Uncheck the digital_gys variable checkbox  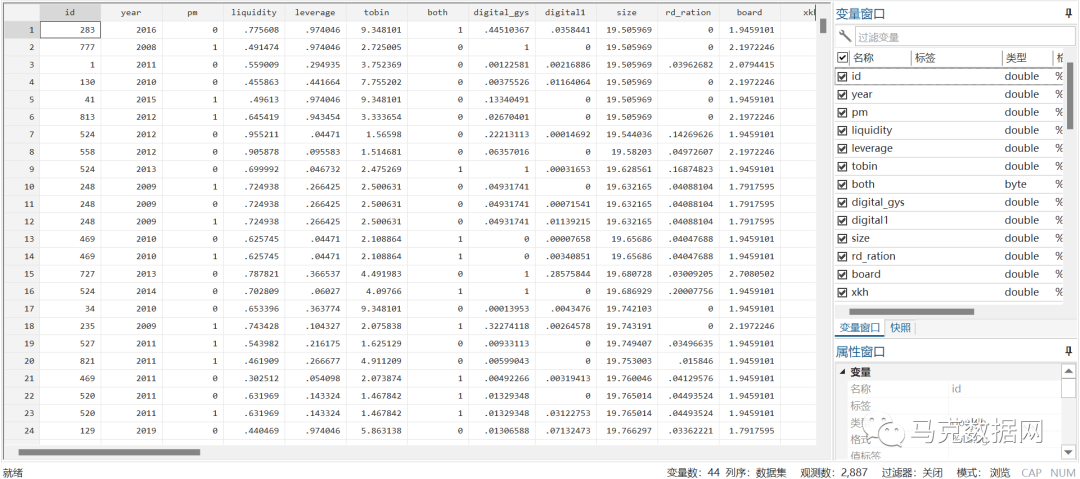(x=842, y=202)
